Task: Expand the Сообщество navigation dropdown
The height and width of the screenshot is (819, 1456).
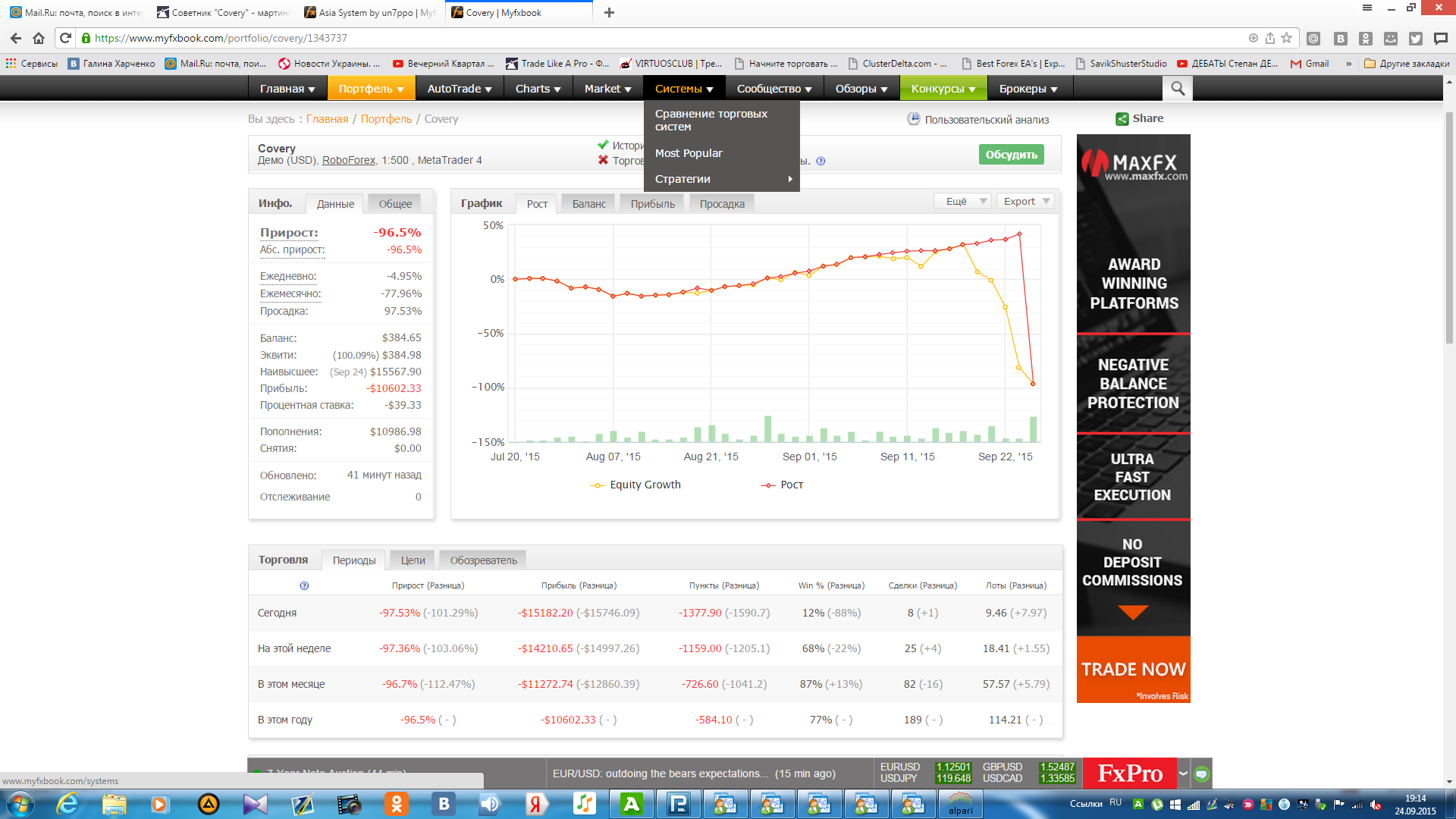Action: (774, 89)
